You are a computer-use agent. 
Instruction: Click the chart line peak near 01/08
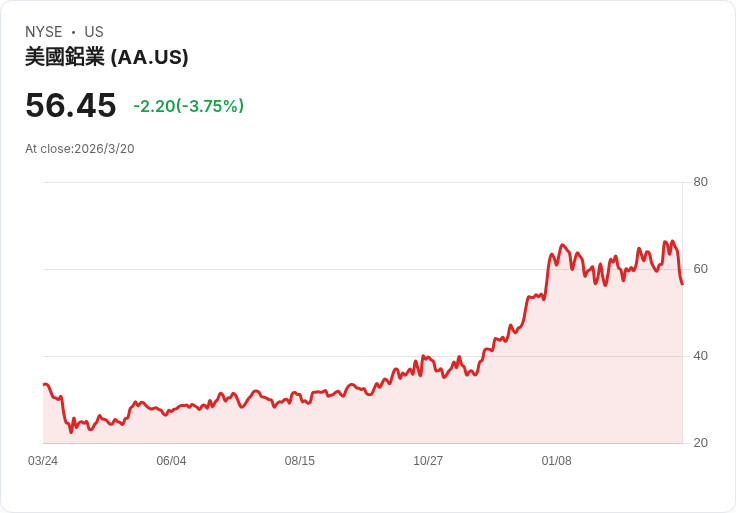point(562,245)
